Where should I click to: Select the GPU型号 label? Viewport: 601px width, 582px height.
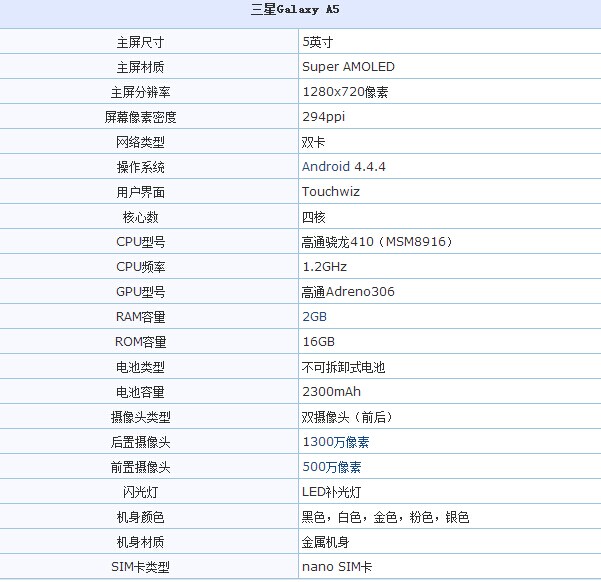click(140, 292)
